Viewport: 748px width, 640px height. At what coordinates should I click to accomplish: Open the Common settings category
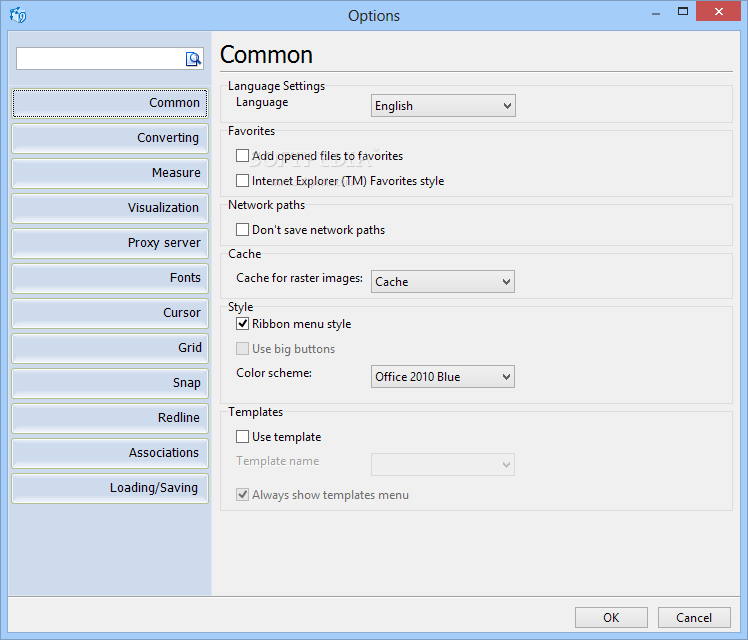pyautogui.click(x=110, y=103)
